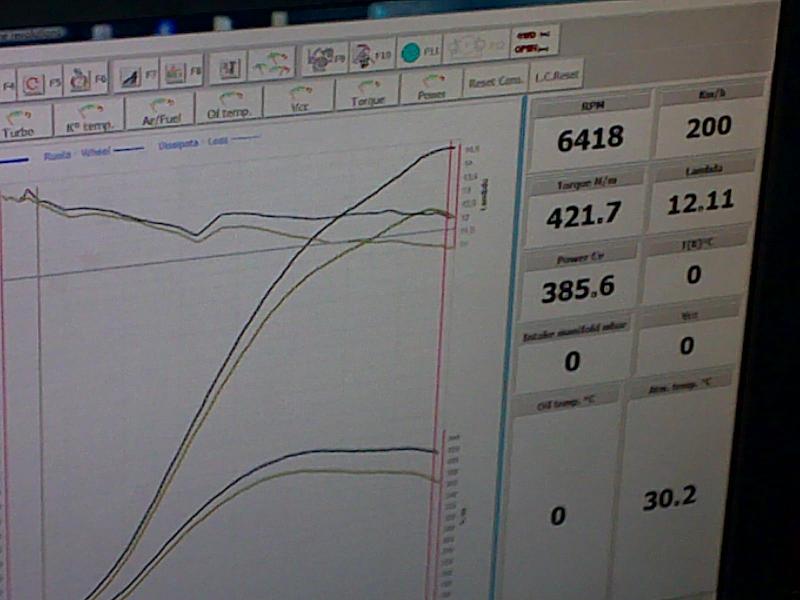Click the OBD OPEN button
Viewport: 800px width, 600px height.
tap(535, 42)
